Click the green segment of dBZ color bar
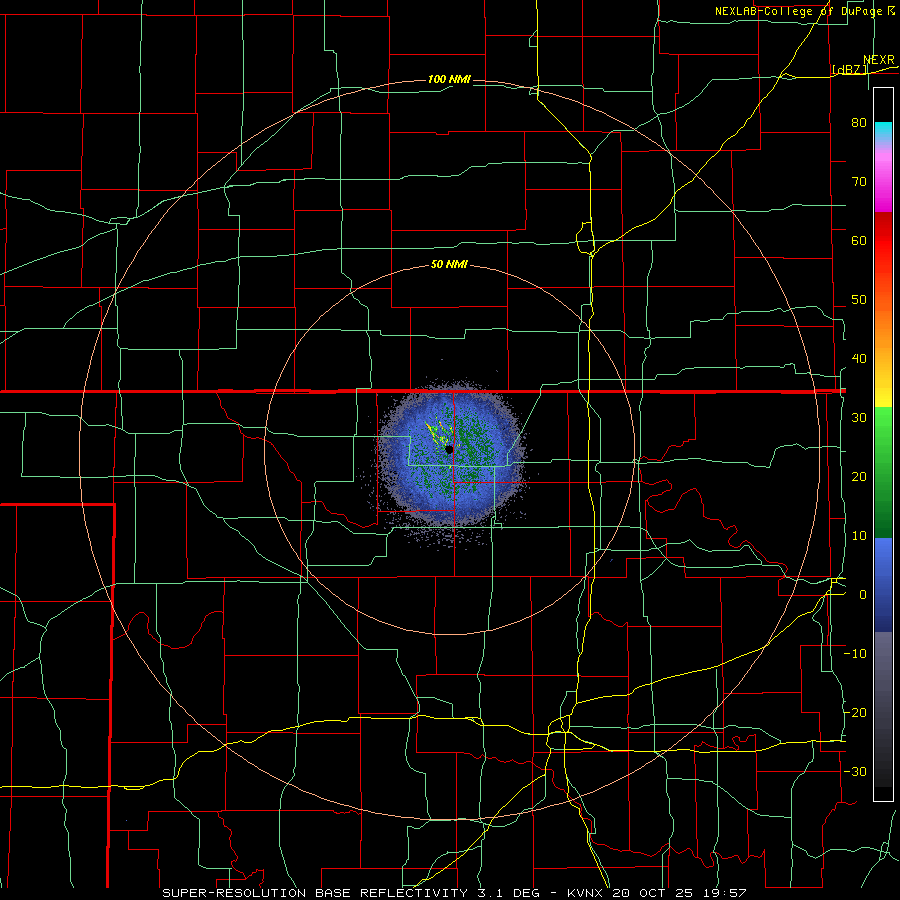This screenshot has height=900, width=900. click(x=883, y=472)
